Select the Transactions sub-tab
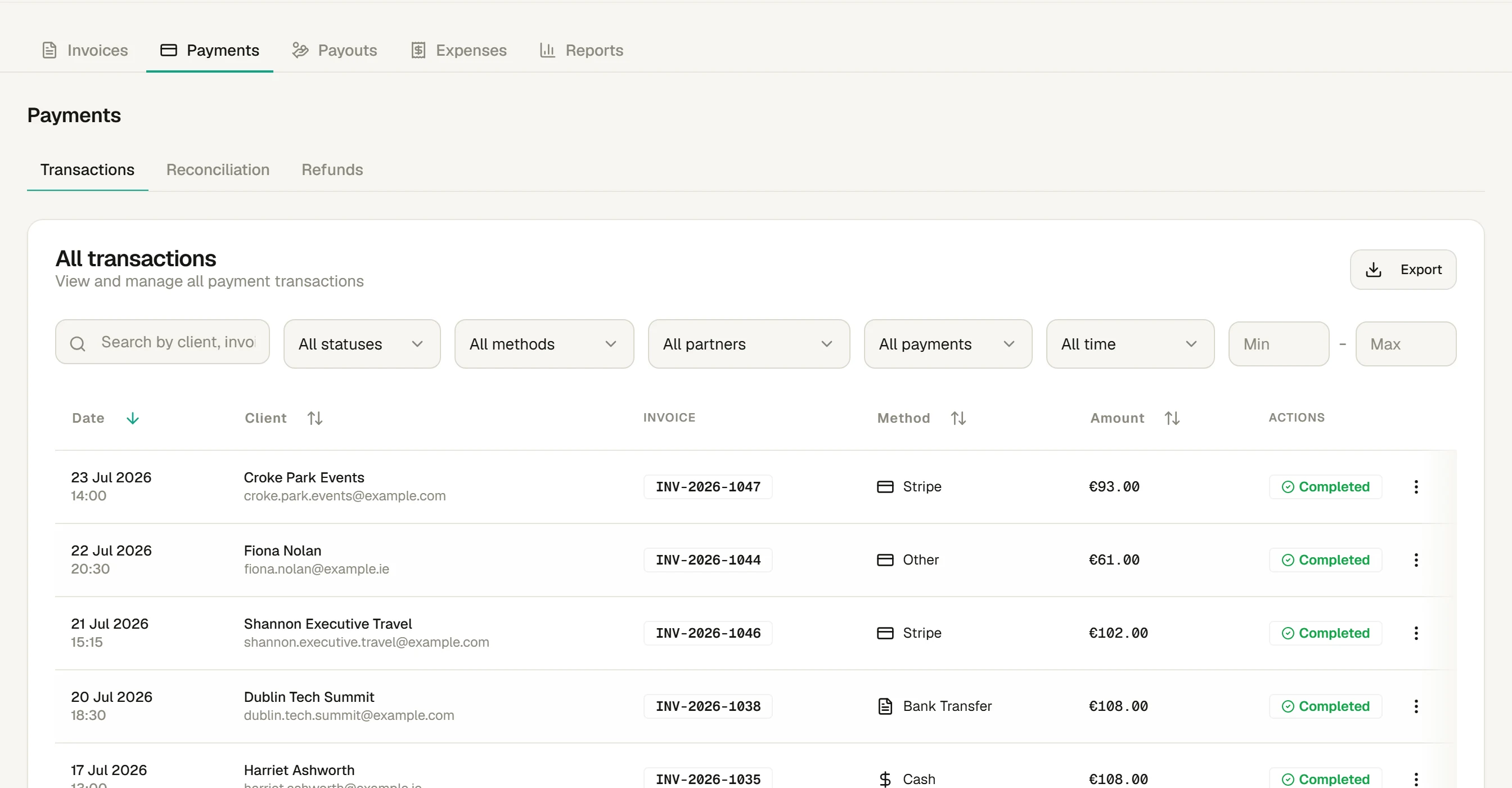Screen dimensions: 1512x788 tap(87, 169)
